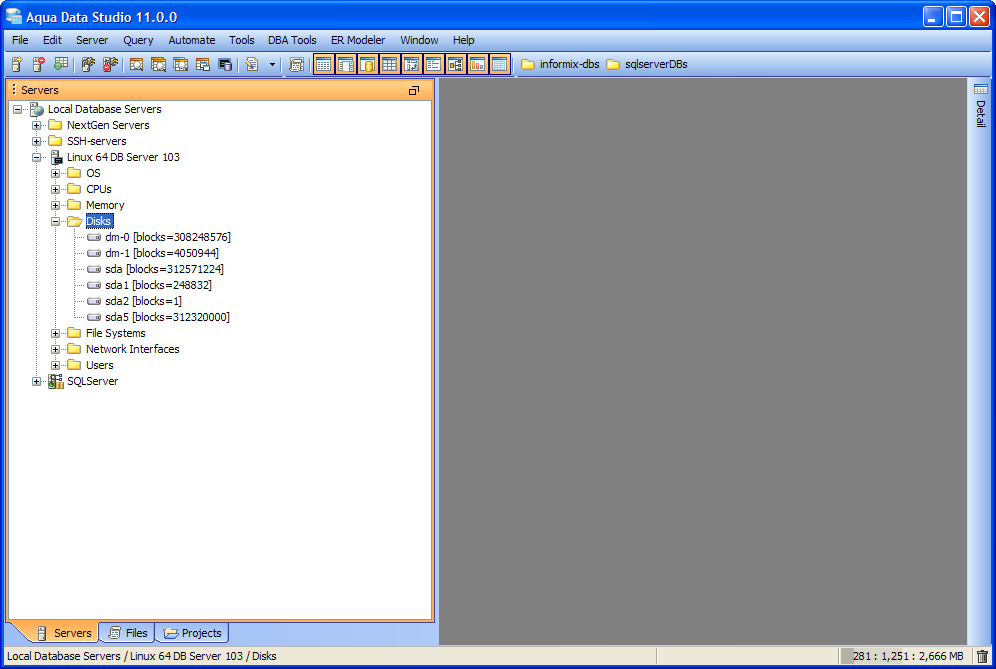Switch to the Servers tab
Image resolution: width=996 pixels, height=669 pixels.
coord(64,633)
